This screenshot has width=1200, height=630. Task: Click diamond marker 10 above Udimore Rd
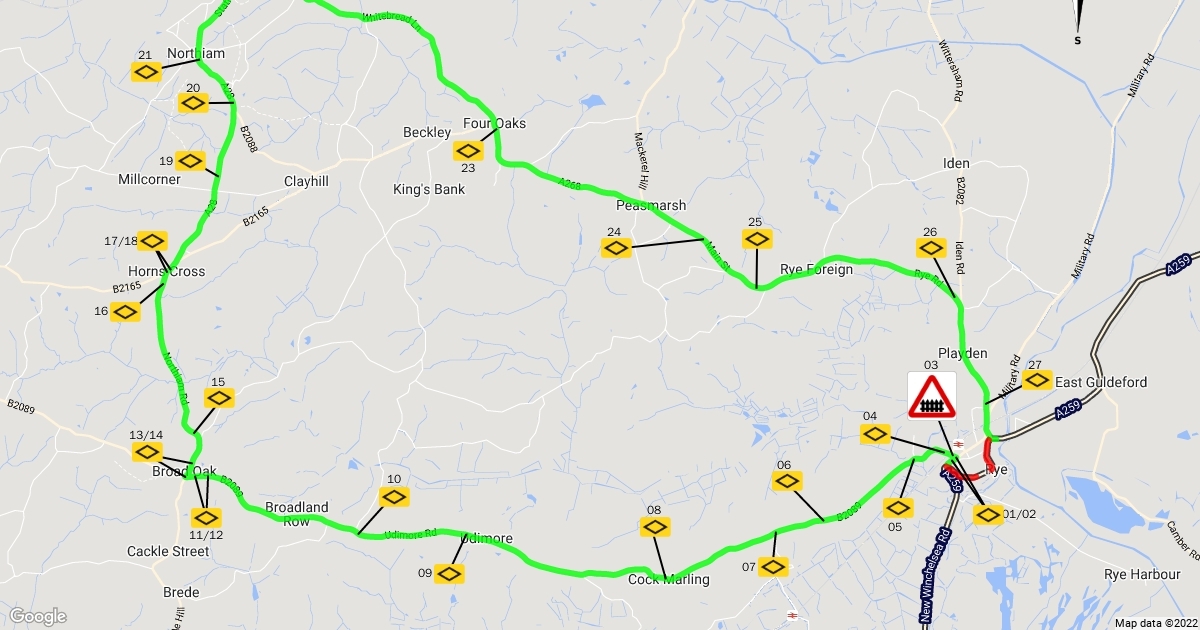[395, 496]
